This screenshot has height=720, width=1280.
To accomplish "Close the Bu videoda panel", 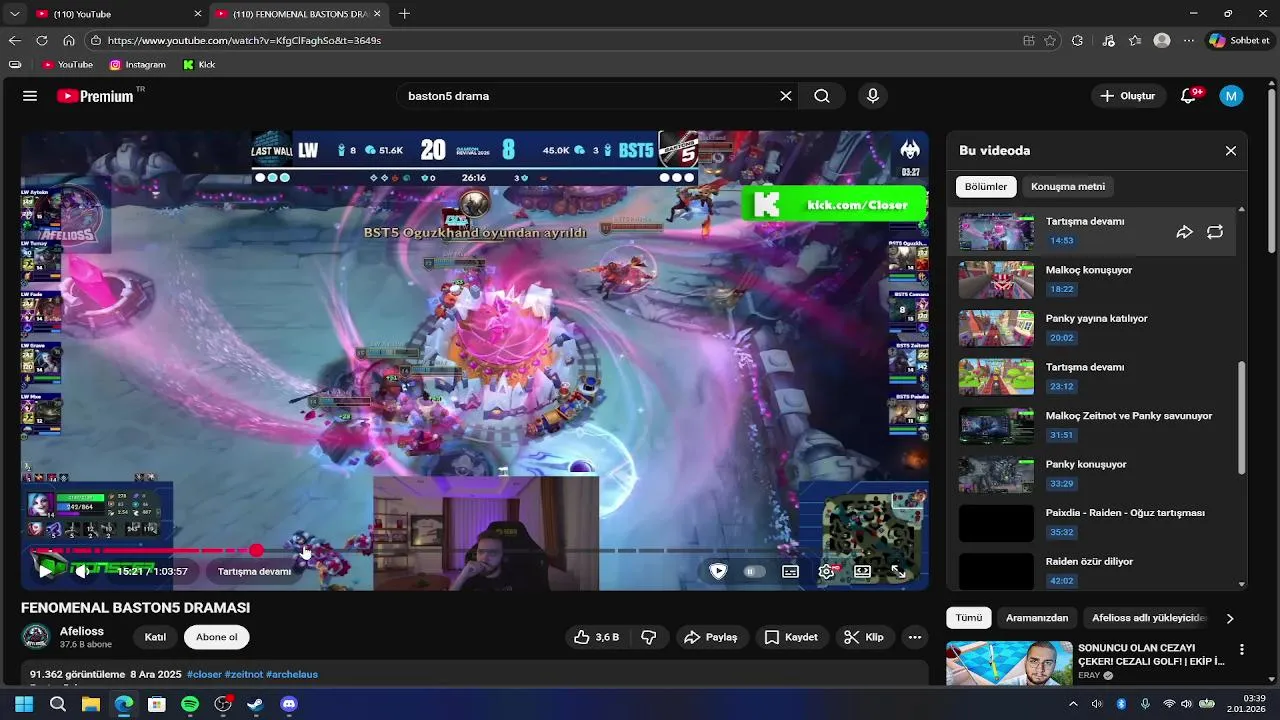I will pyautogui.click(x=1231, y=151).
